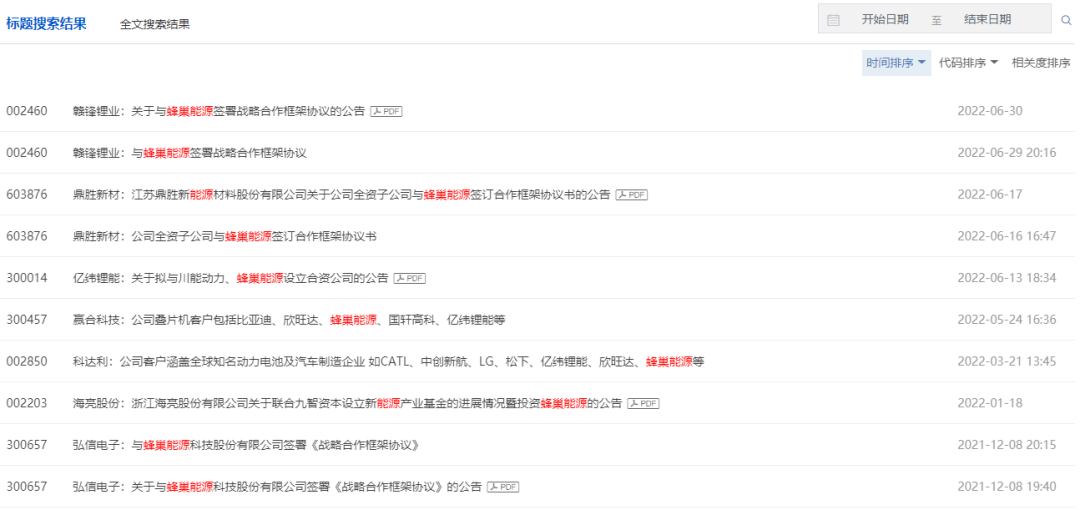The width and height of the screenshot is (1080, 510).
Task: Set the 开始日期 field
Action: point(885,20)
